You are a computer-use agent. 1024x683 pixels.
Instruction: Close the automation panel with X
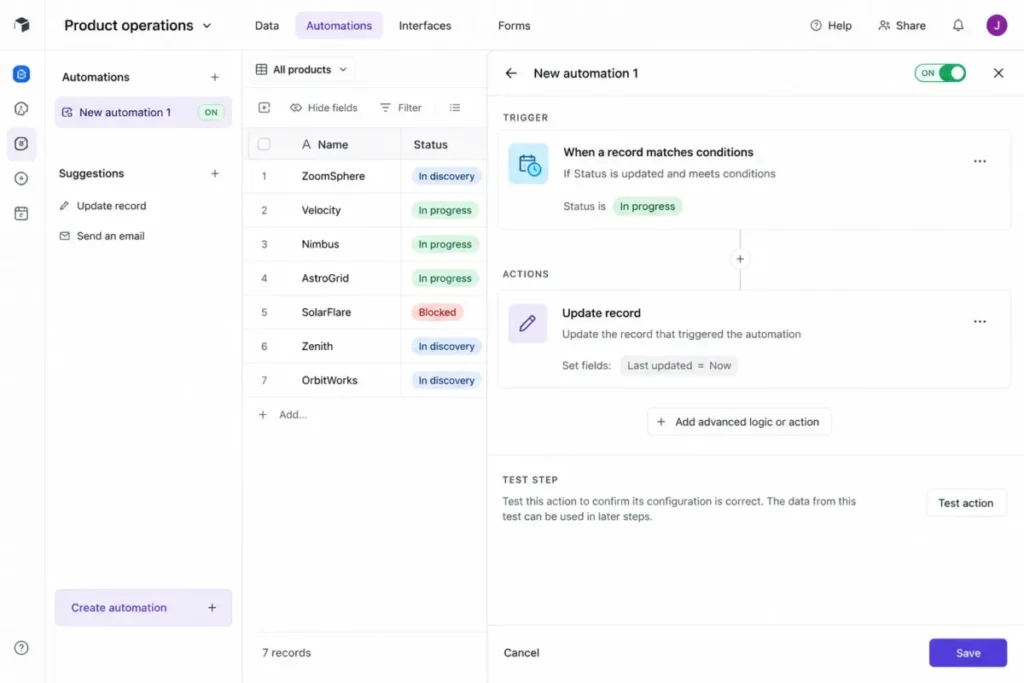[x=999, y=73]
